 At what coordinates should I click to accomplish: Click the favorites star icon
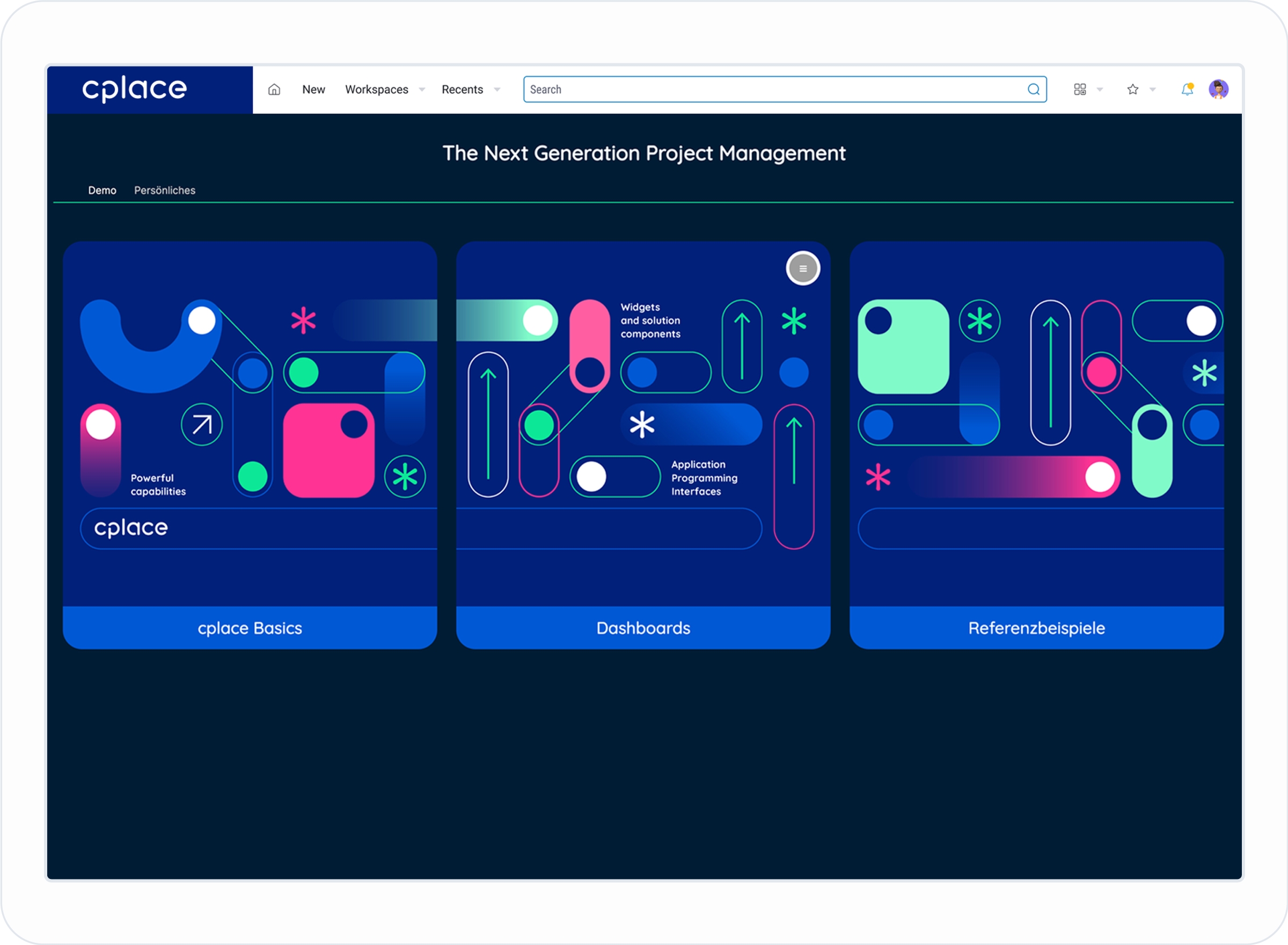pos(1132,89)
